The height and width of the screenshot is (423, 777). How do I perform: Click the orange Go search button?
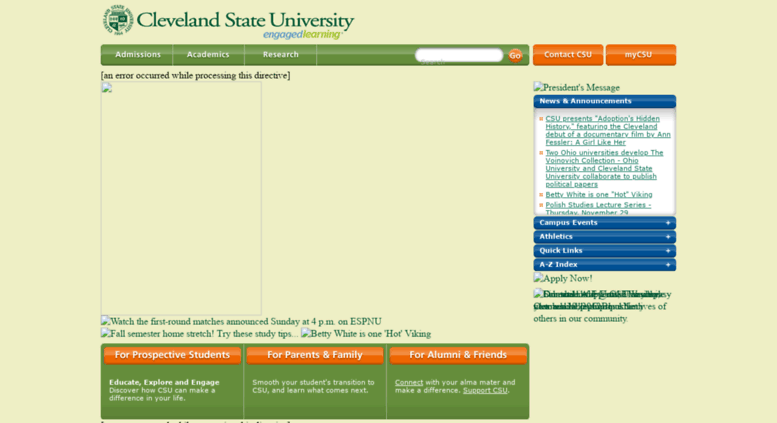point(515,55)
